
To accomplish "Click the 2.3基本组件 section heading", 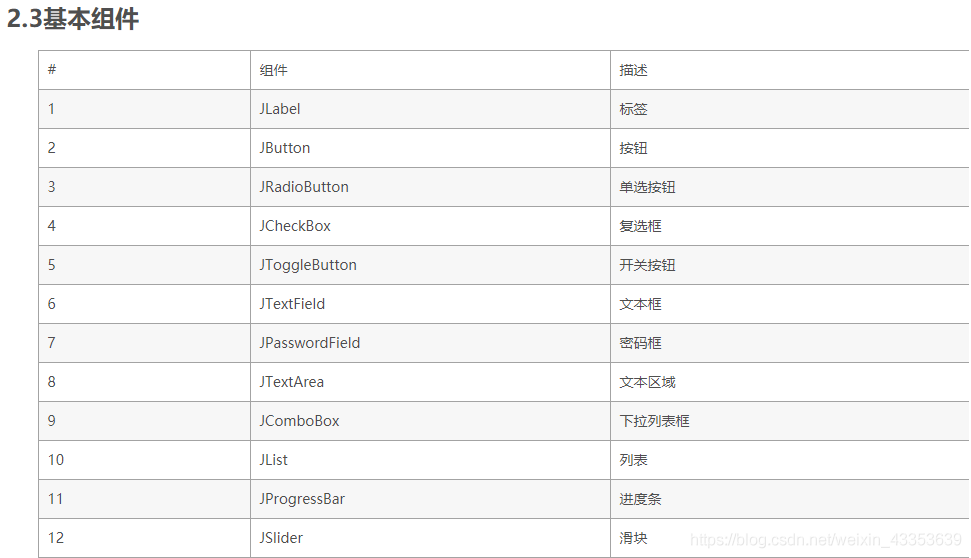I will click(72, 19).
